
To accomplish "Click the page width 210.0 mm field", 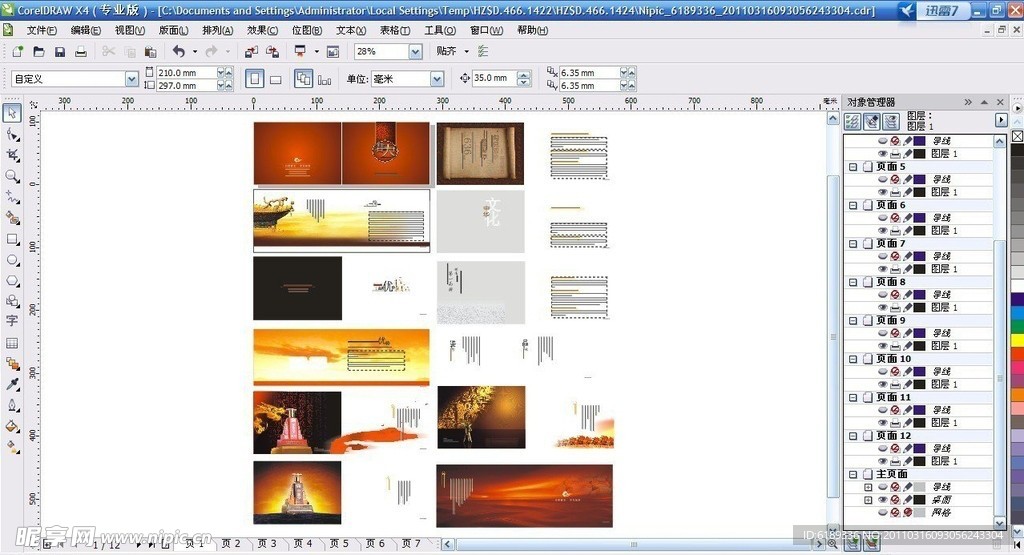I will [x=185, y=73].
